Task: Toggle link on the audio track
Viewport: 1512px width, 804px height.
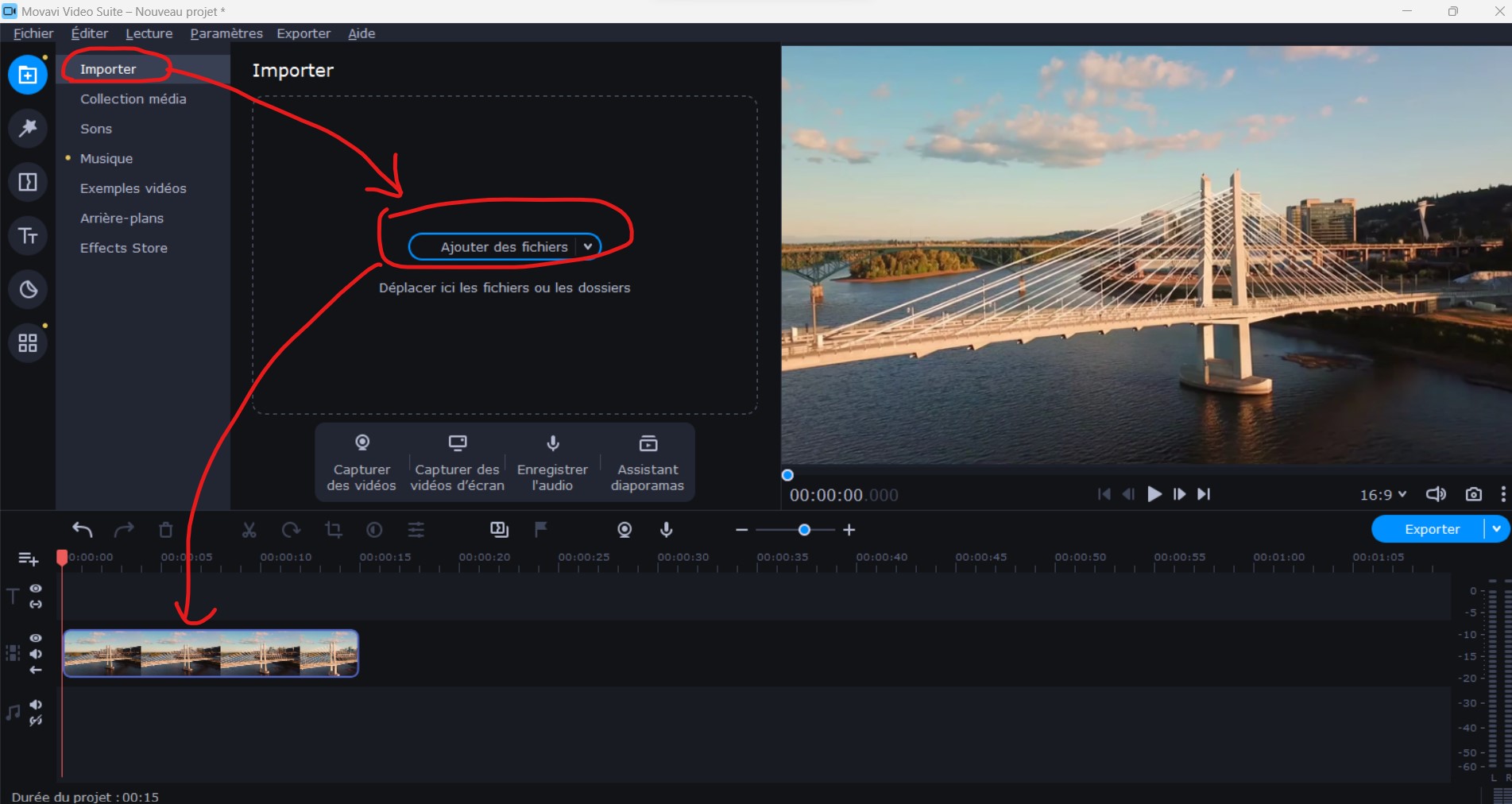Action: coord(36,721)
